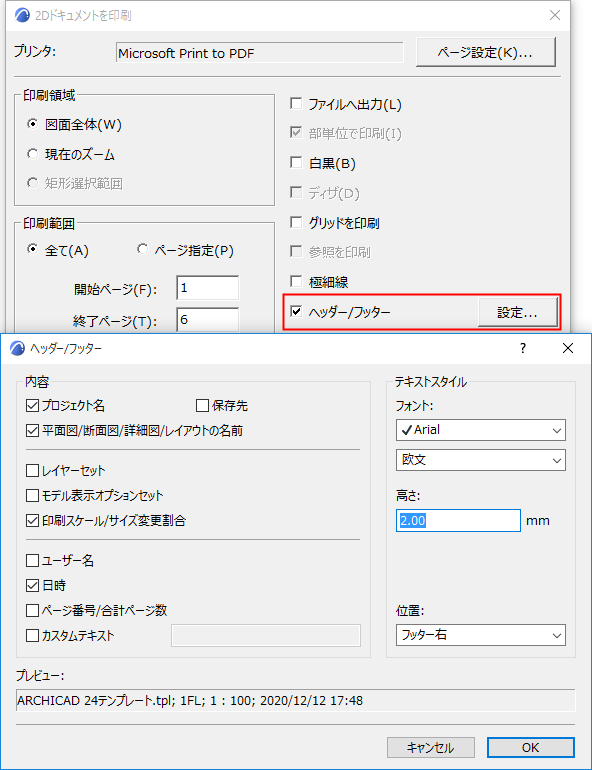Viewport: 592px width, 770px height.
Task: Select ページ指定(P) radio button
Action: [x=142, y=249]
